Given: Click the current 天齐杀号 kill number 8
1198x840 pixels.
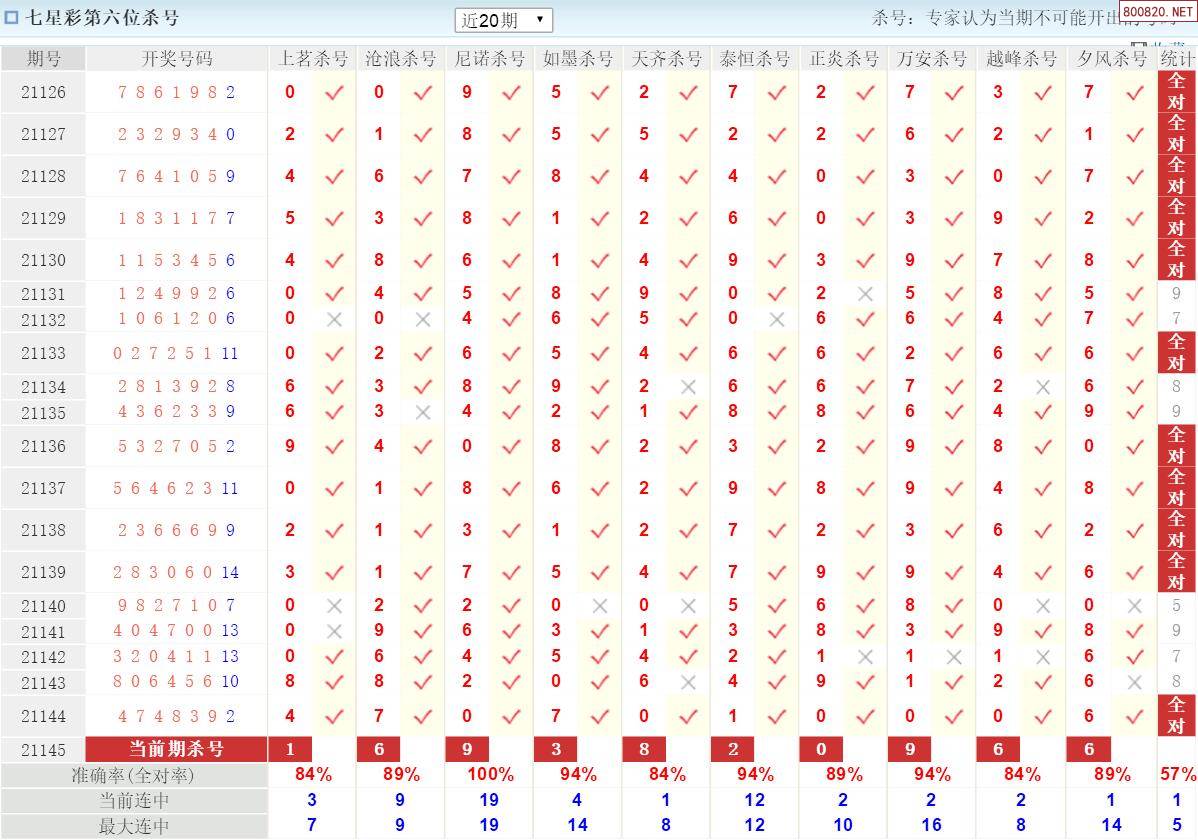Looking at the screenshot, I should 644,749.
